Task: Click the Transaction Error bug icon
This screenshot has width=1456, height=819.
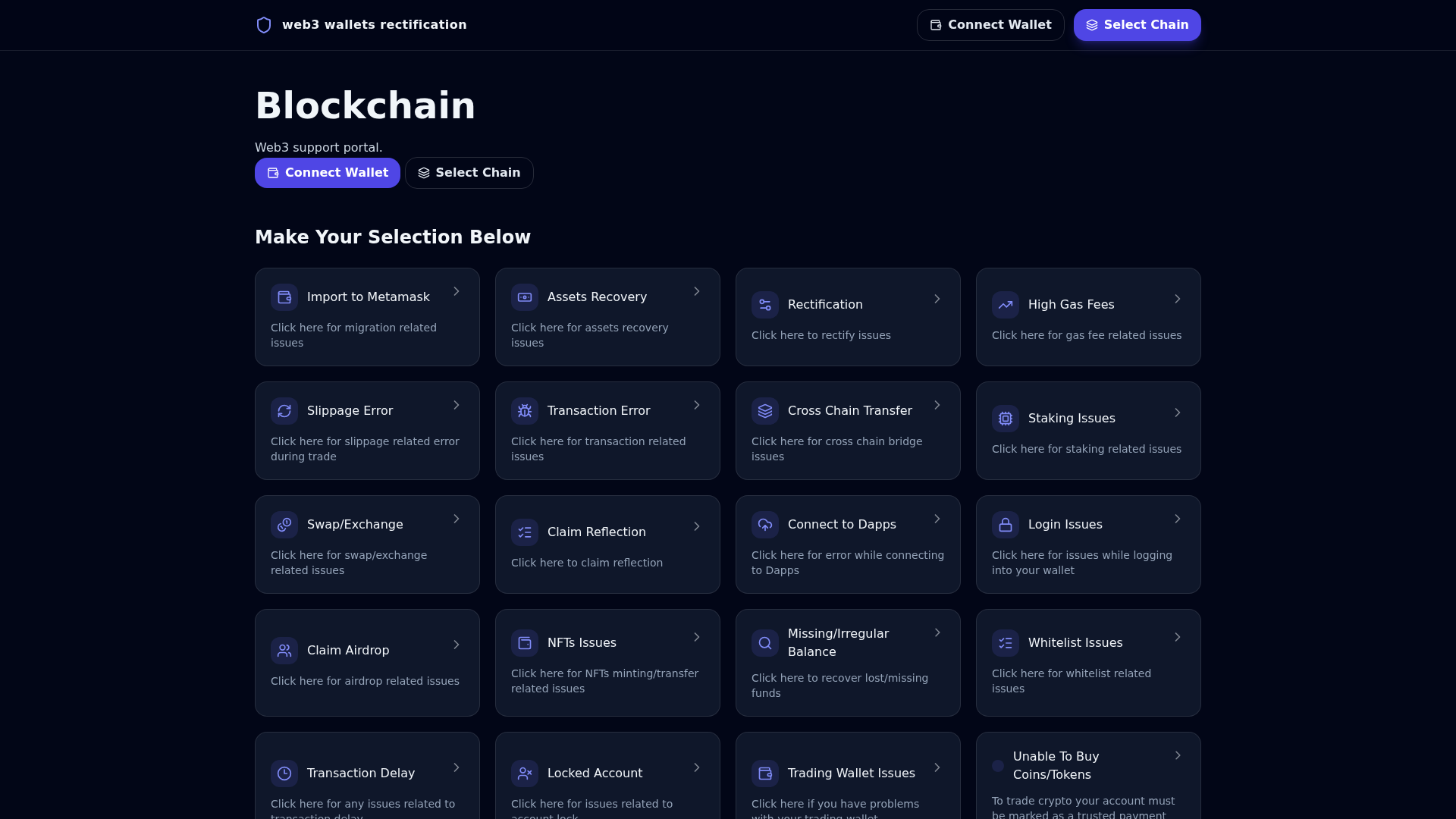Action: tap(525, 411)
